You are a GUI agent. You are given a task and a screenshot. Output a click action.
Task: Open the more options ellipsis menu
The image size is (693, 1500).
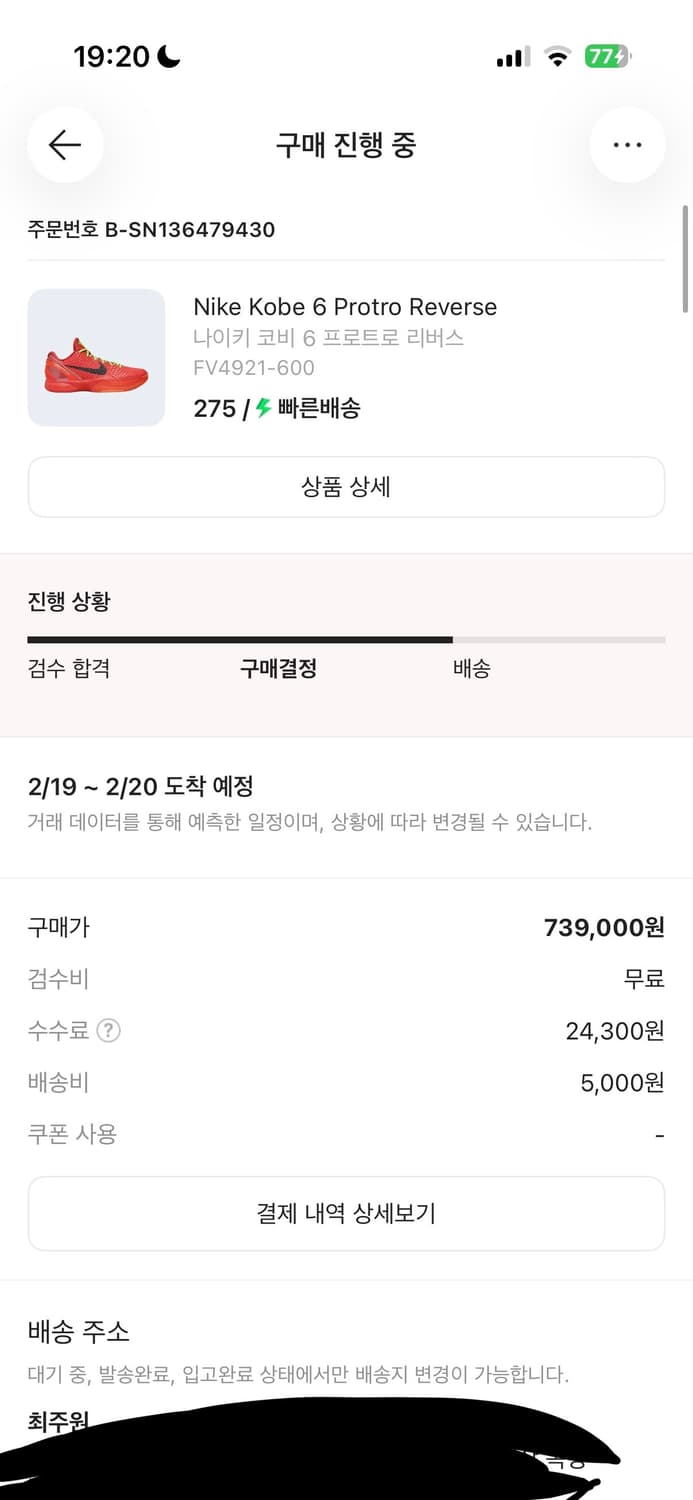(627, 145)
